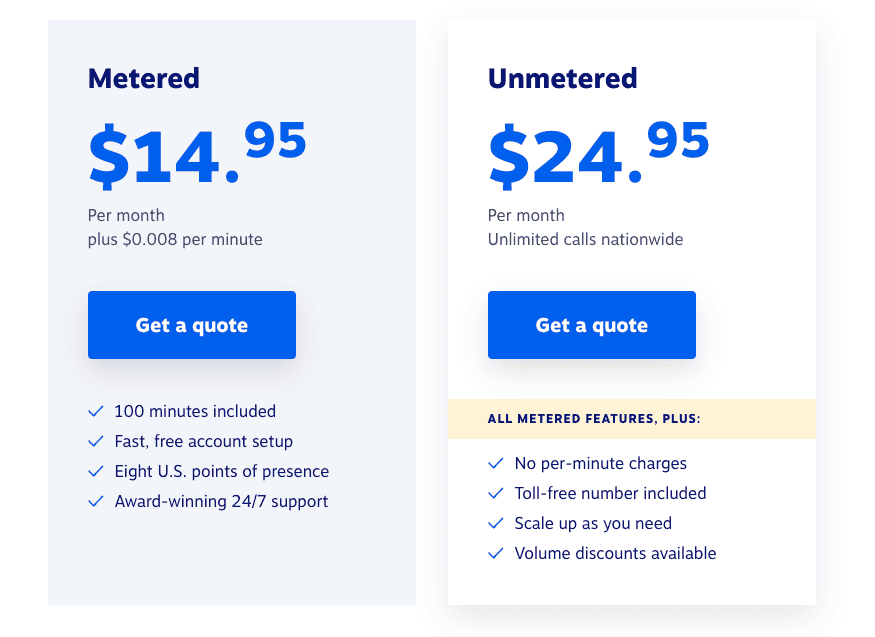The height and width of the screenshot is (637, 875).
Task: Click the $14.95 Metered price
Action: point(197,155)
